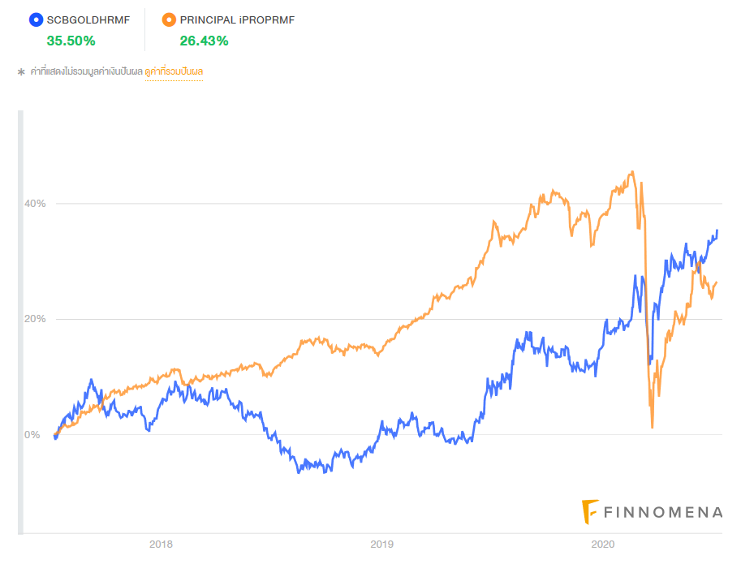The height and width of the screenshot is (564, 740).
Task: Click the orange PRINCIPAL iPROPRMF legend circle
Action: [169, 19]
